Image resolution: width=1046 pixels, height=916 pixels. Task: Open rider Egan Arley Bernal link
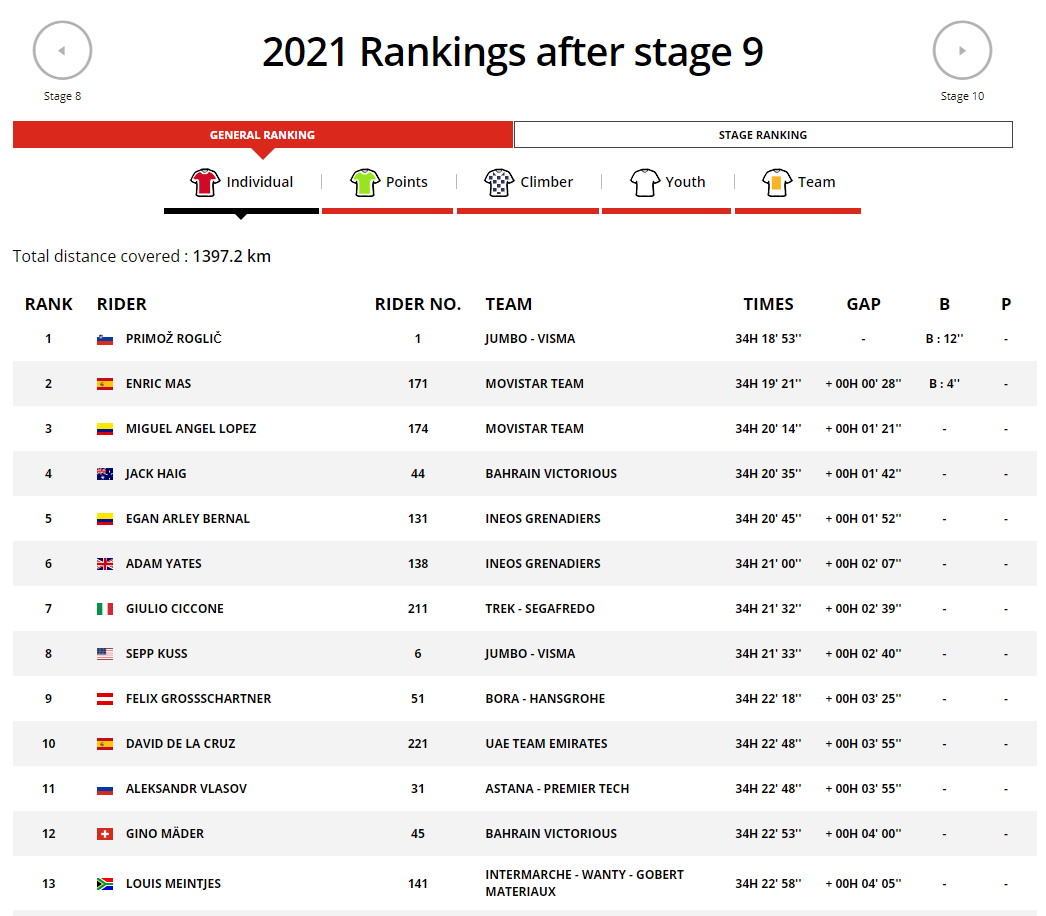pyautogui.click(x=187, y=519)
